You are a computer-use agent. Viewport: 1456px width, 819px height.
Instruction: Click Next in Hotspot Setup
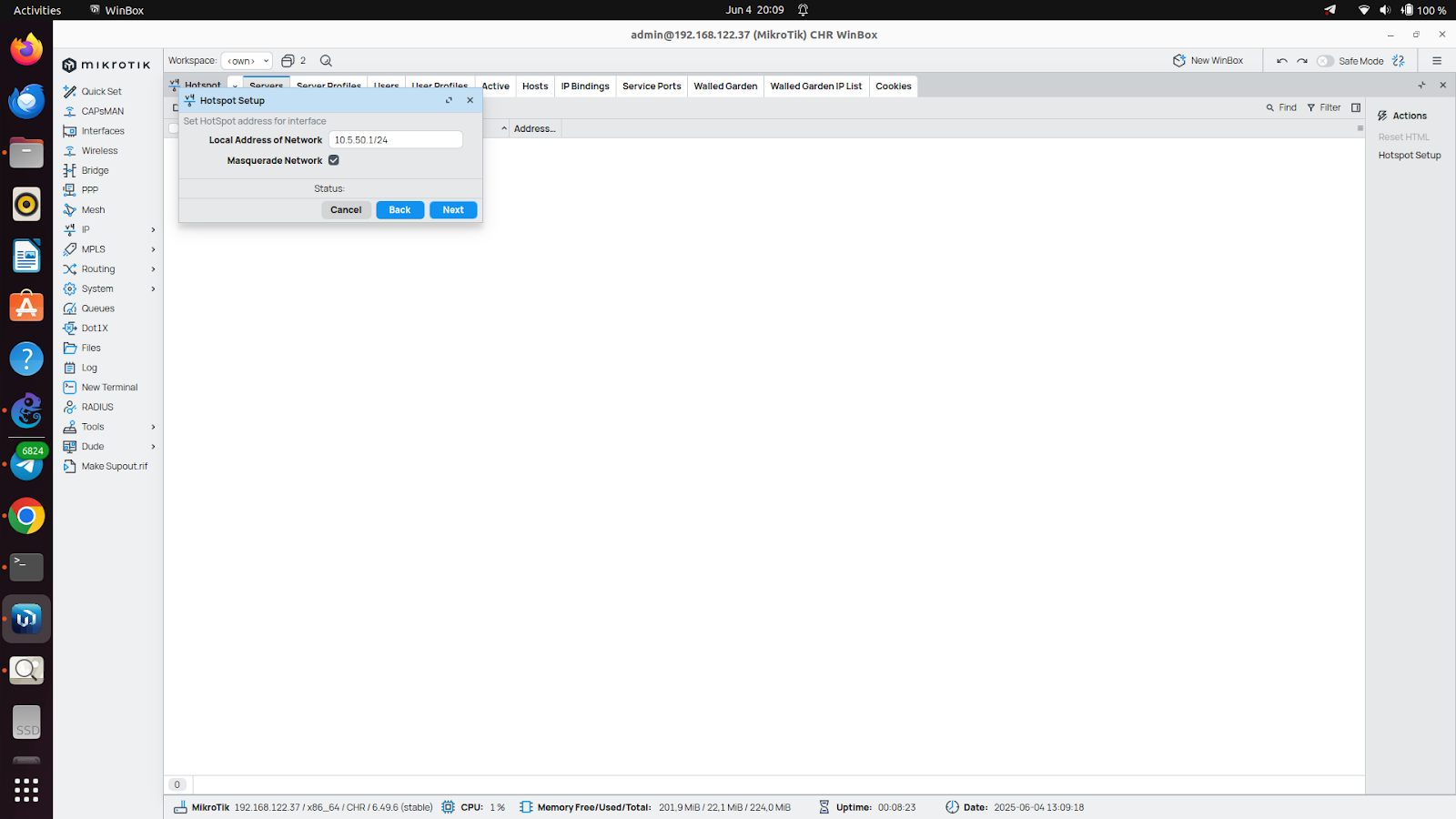coord(453,210)
